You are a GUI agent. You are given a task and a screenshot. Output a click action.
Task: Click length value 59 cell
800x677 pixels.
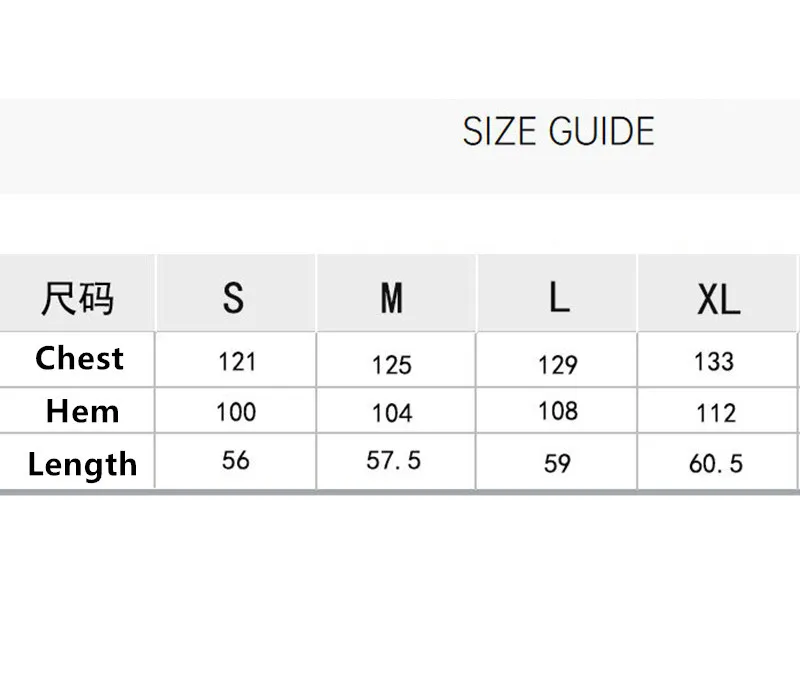[557, 464]
